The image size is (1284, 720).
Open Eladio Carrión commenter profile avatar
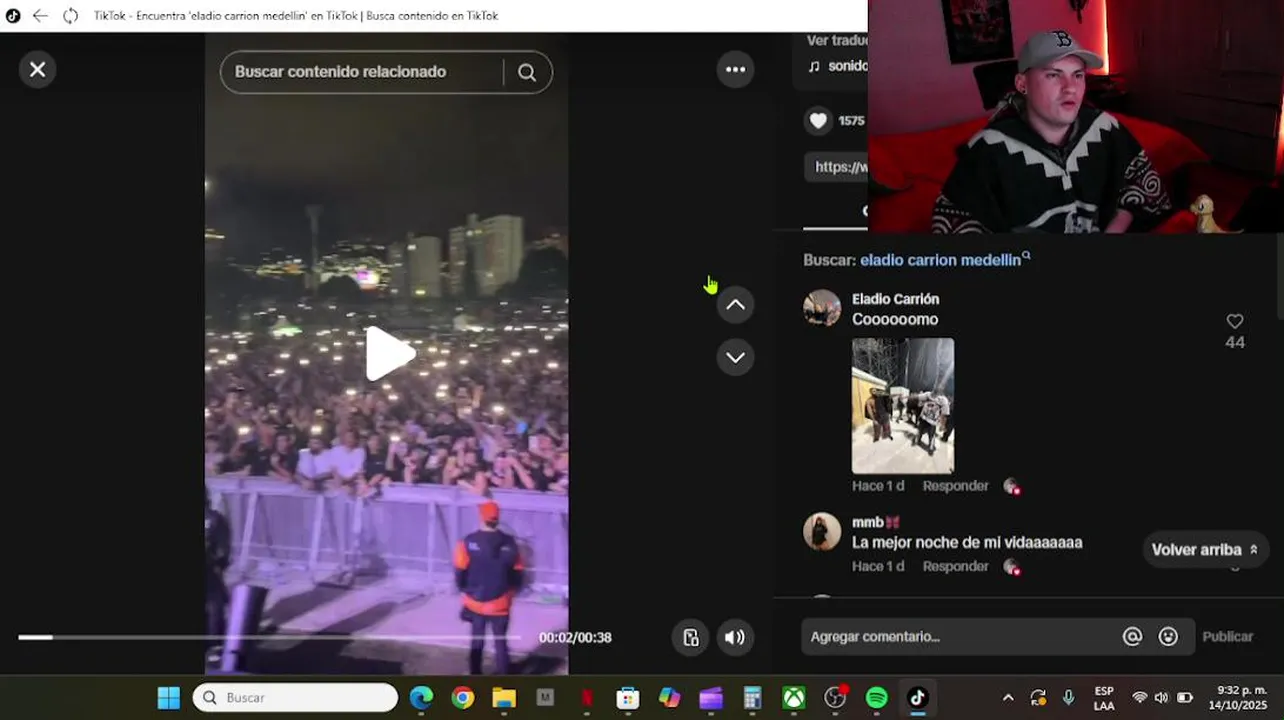coord(822,308)
